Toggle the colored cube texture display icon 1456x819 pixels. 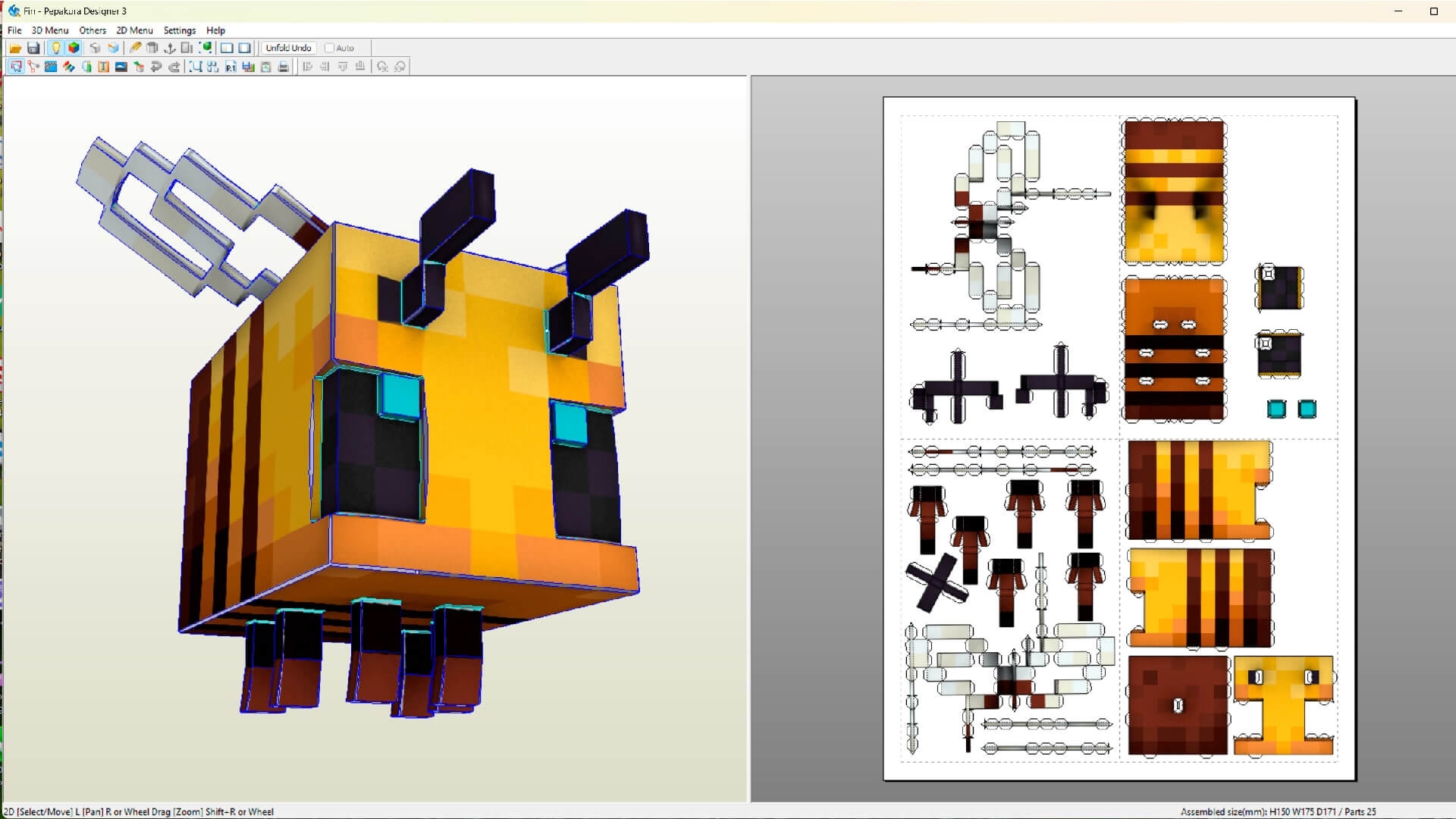pos(74,48)
